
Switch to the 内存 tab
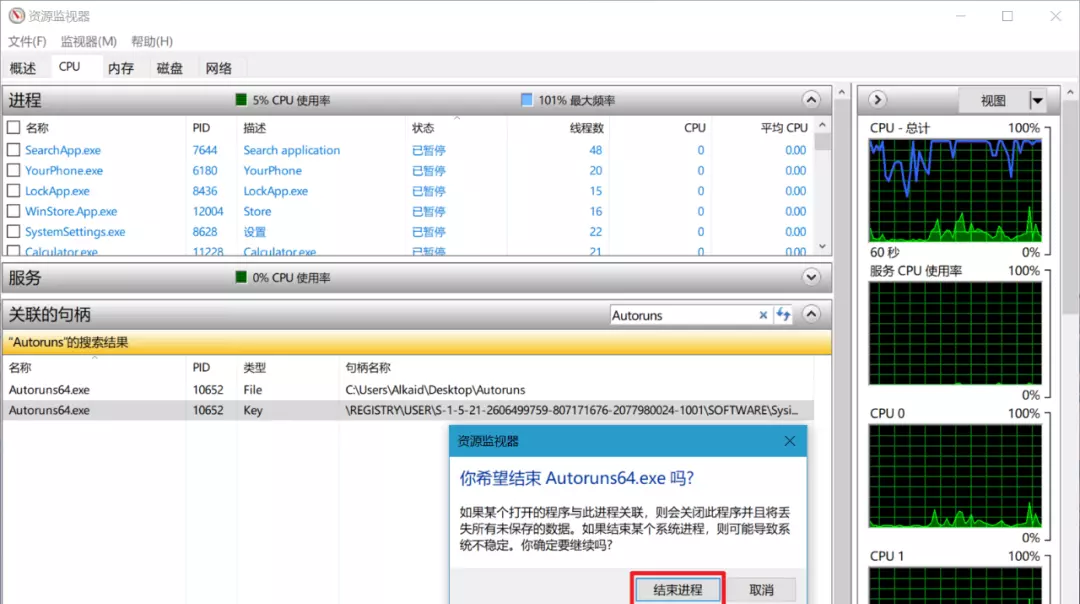[121, 67]
